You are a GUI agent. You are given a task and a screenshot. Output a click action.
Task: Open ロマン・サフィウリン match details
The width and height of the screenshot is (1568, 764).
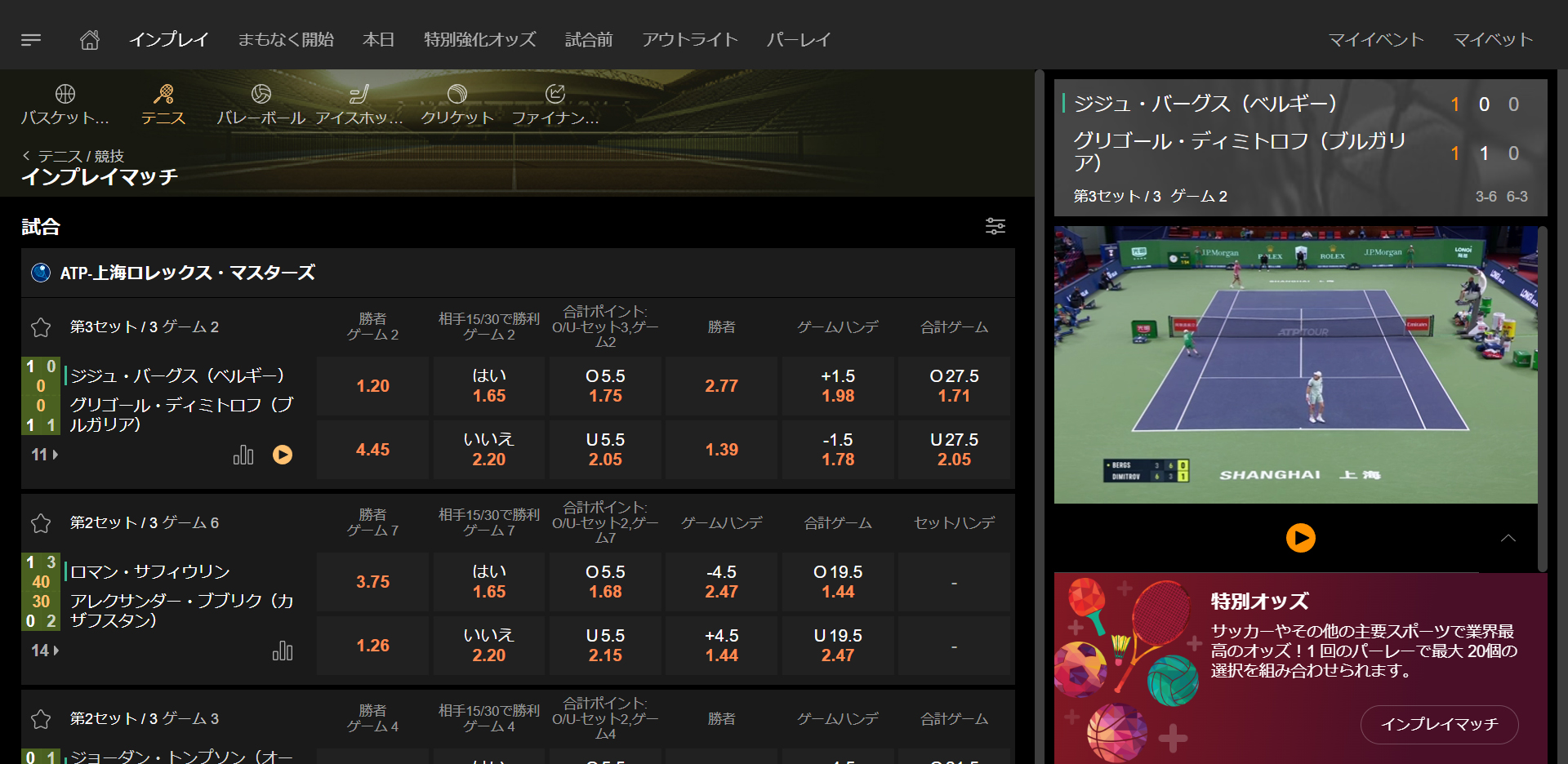[x=150, y=571]
